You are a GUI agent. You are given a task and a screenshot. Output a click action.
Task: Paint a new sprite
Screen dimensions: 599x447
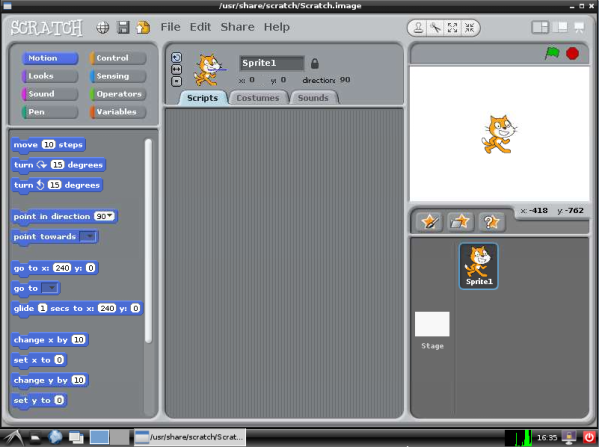point(429,222)
